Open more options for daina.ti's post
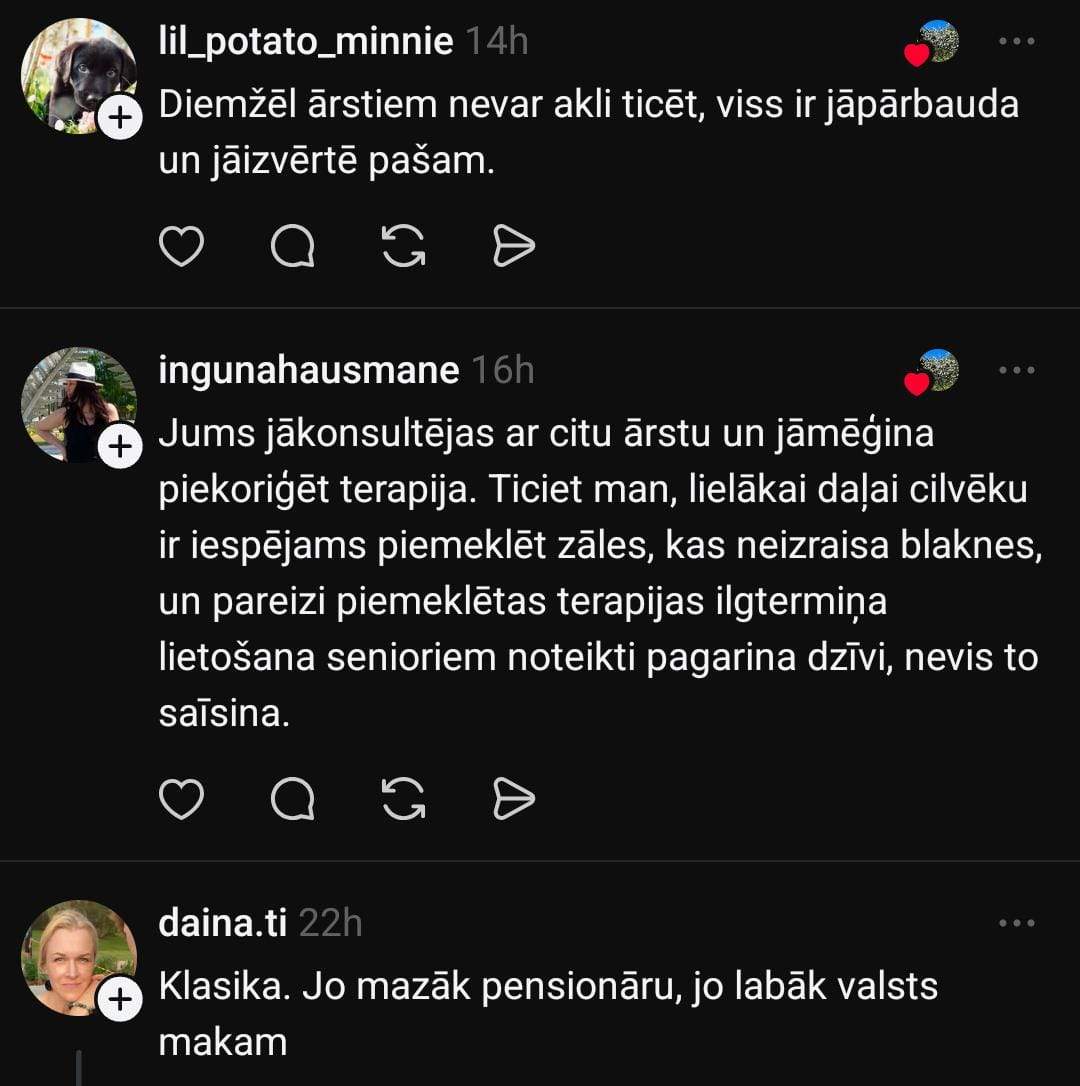Screen dimensions: 1080x1086 coord(1016,923)
